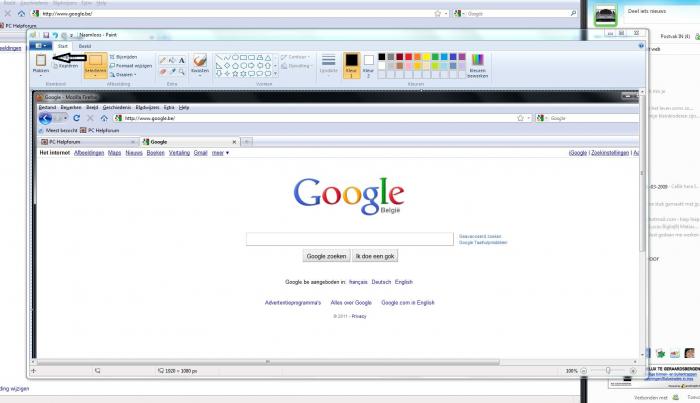Open the dropdown arrow under Plakken
Screen dimensions: 700x403
[41, 75]
